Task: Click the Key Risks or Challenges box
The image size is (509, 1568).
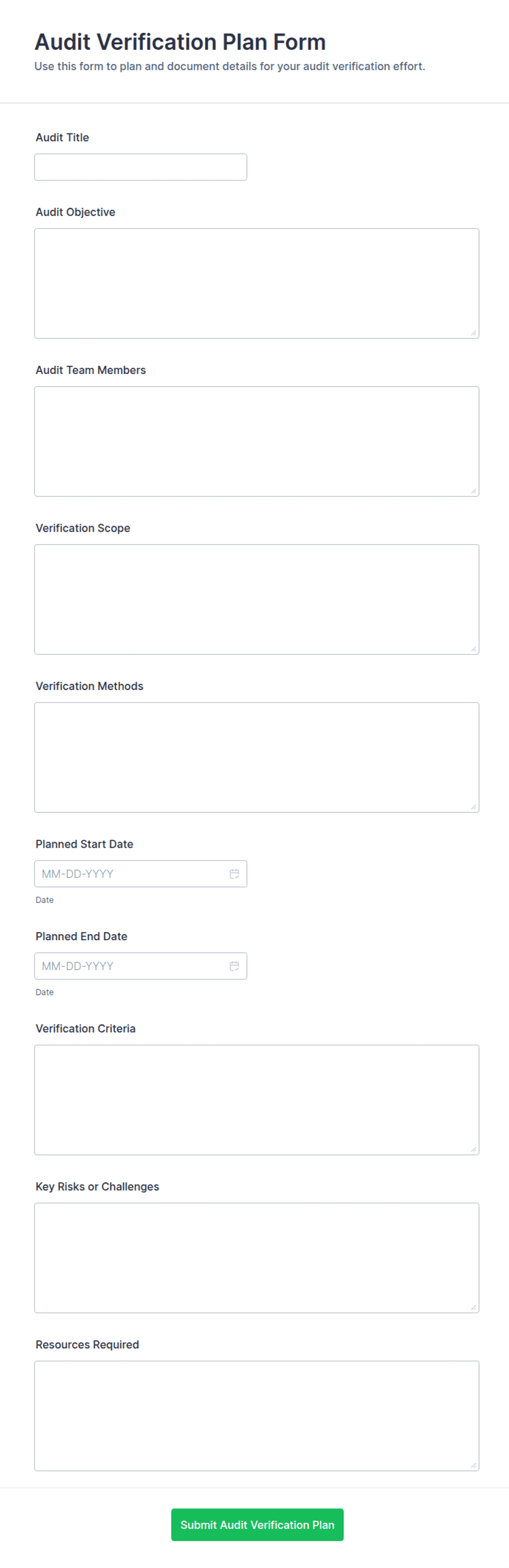Action: click(256, 1257)
